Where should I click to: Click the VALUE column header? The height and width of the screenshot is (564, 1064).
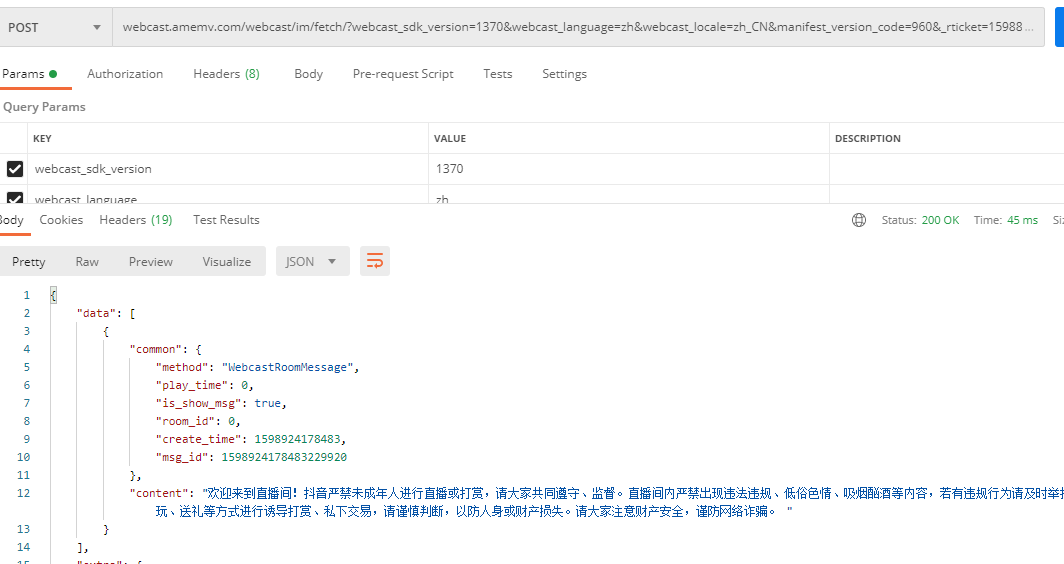450,138
